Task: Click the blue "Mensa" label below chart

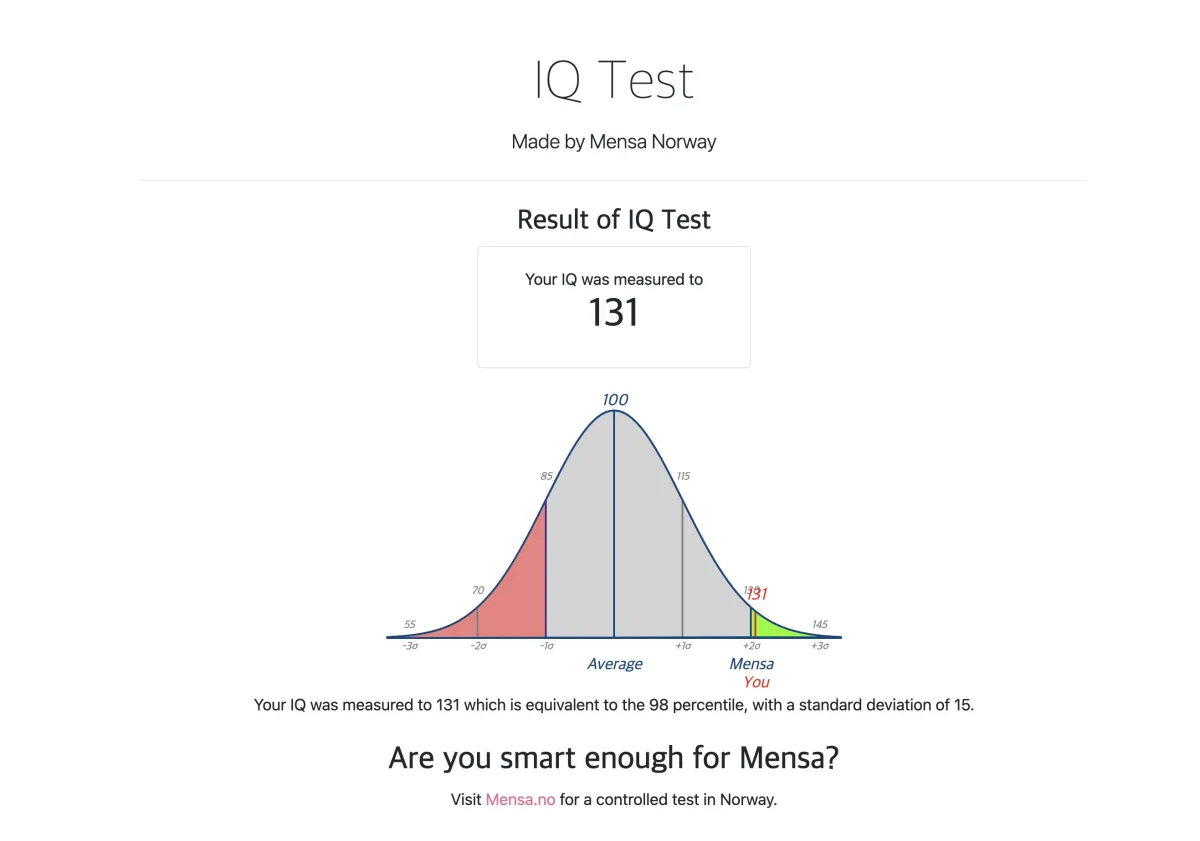Action: pos(751,664)
